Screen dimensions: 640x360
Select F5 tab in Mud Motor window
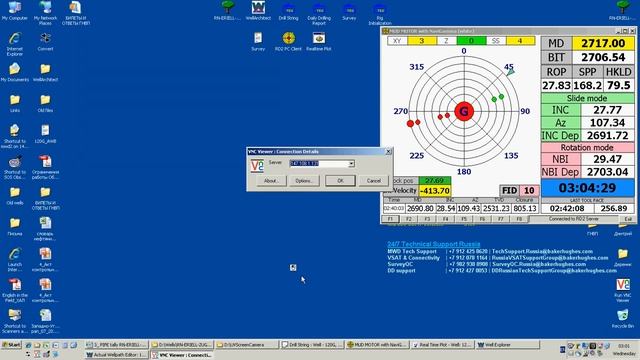[x=464, y=219]
